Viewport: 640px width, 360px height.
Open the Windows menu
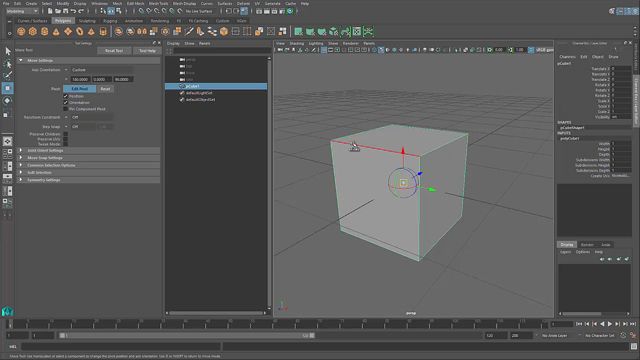pos(99,3)
